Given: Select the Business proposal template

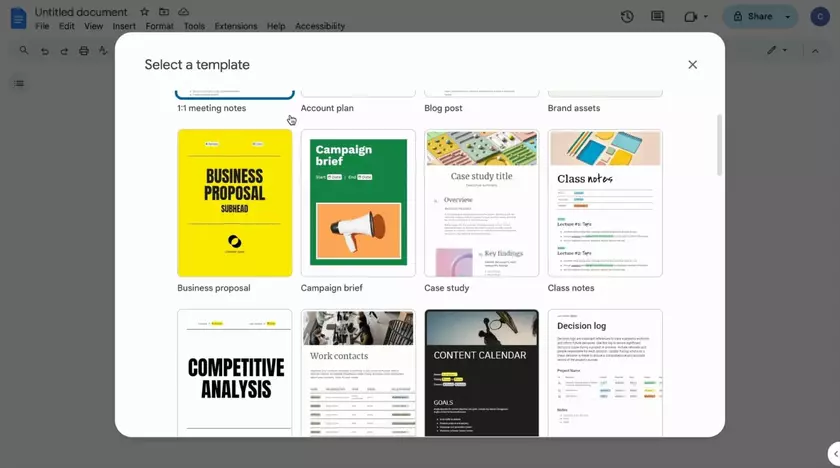Looking at the screenshot, I should click(235, 203).
